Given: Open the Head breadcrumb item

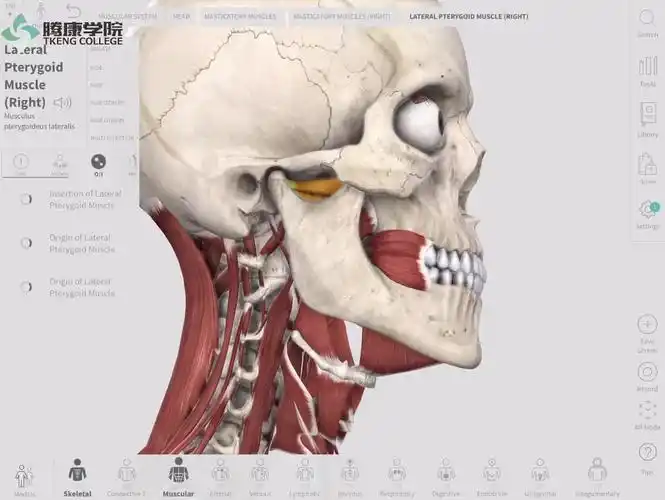Looking at the screenshot, I should pos(181,16).
